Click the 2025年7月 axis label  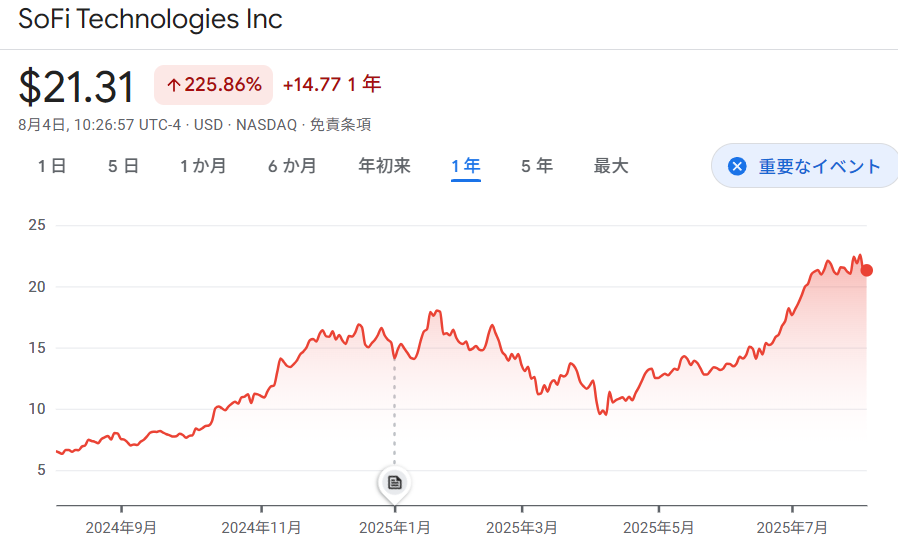click(792, 527)
